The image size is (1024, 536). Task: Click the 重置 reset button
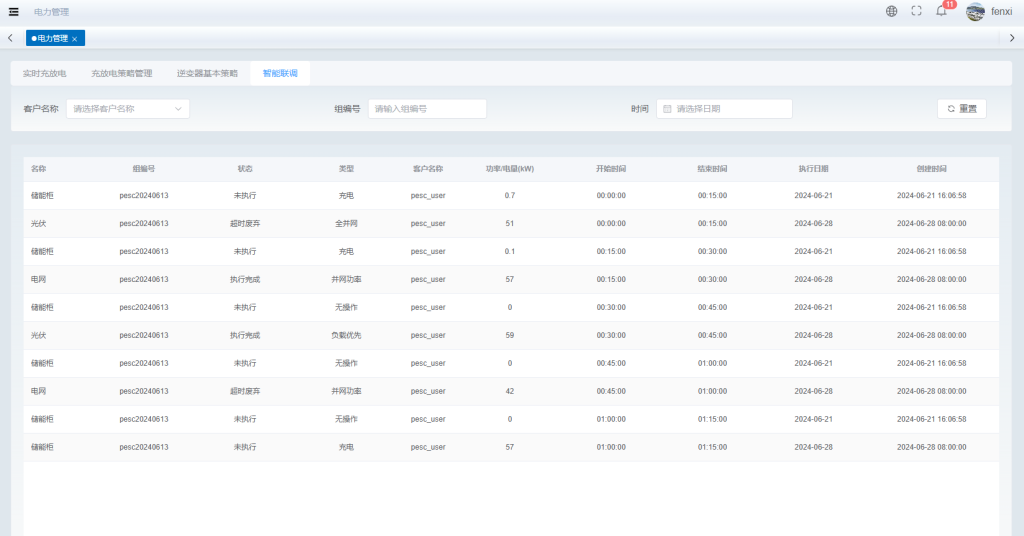point(961,108)
